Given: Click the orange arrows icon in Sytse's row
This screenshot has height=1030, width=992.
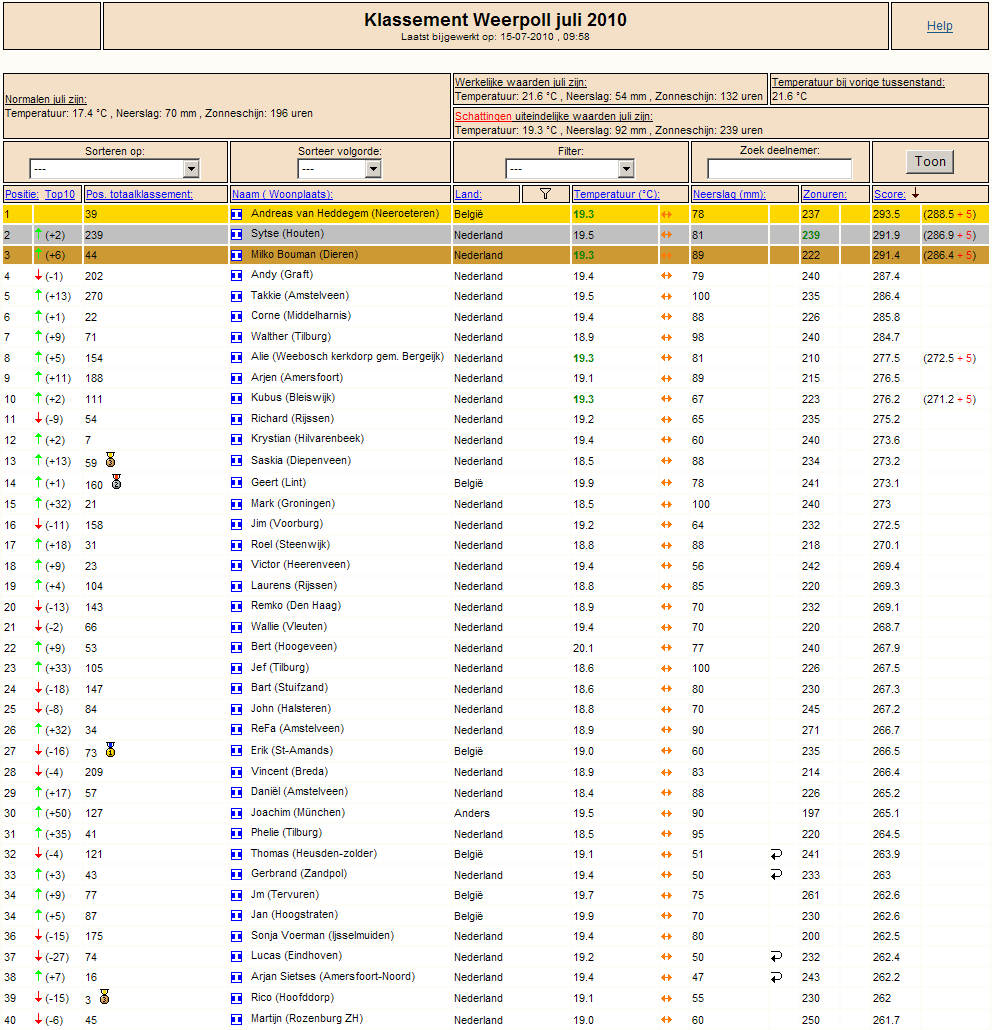Looking at the screenshot, I should pyautogui.click(x=667, y=235).
